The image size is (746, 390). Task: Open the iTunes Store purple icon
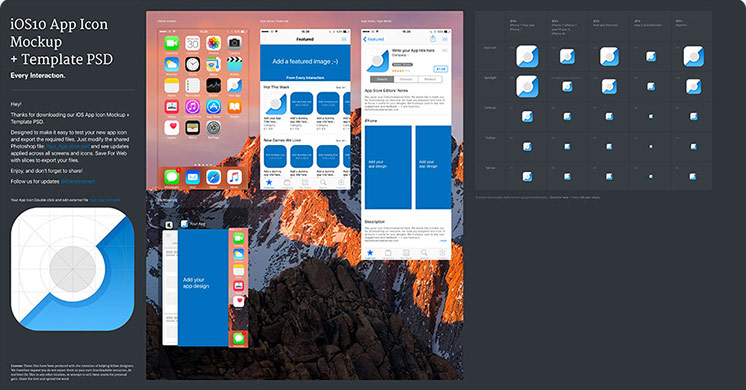(x=192, y=107)
